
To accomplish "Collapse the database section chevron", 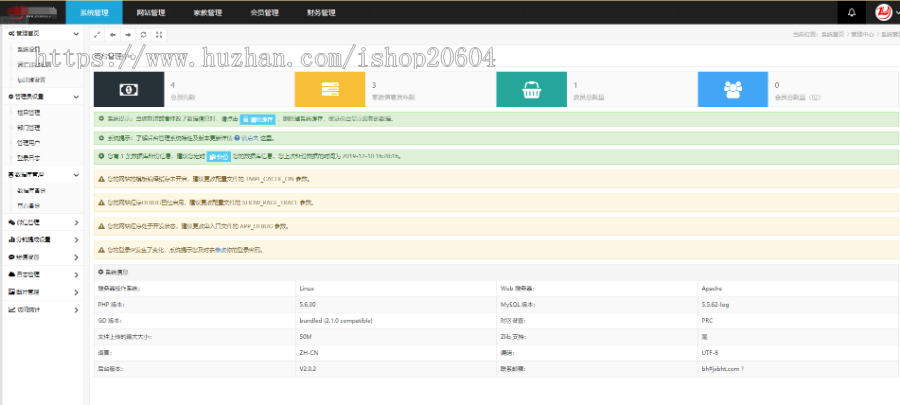I will (x=76, y=174).
